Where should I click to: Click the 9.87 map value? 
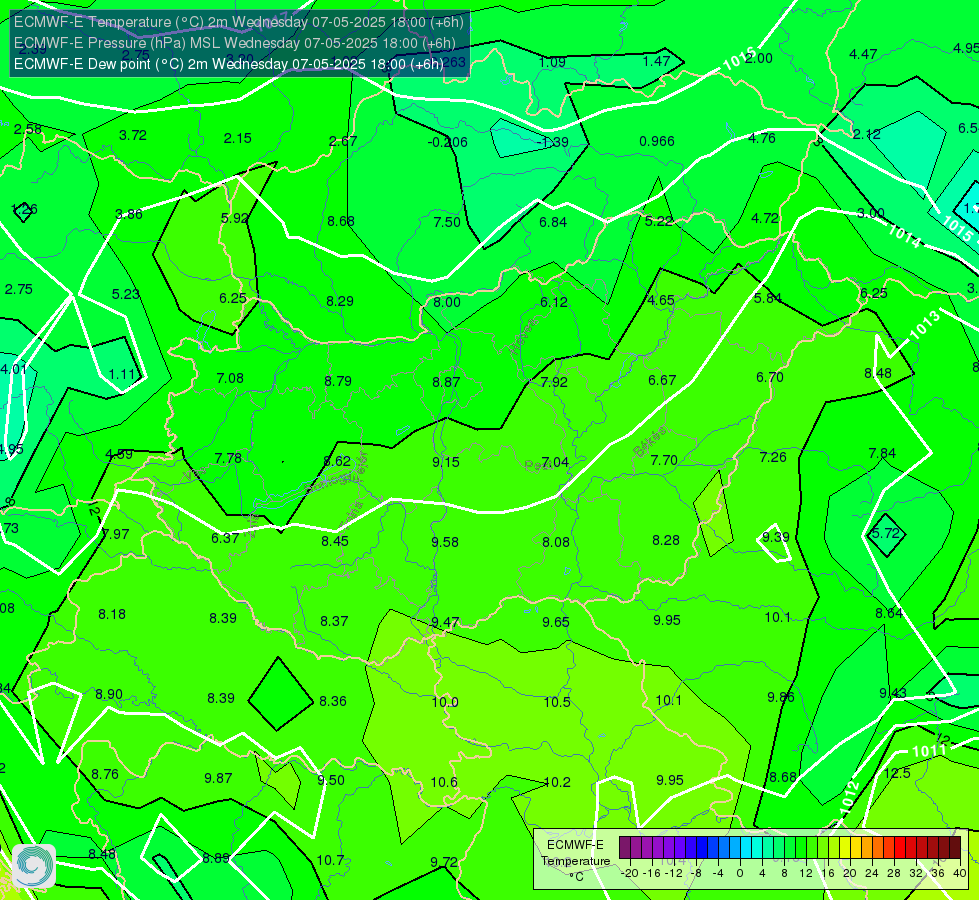coord(218,778)
